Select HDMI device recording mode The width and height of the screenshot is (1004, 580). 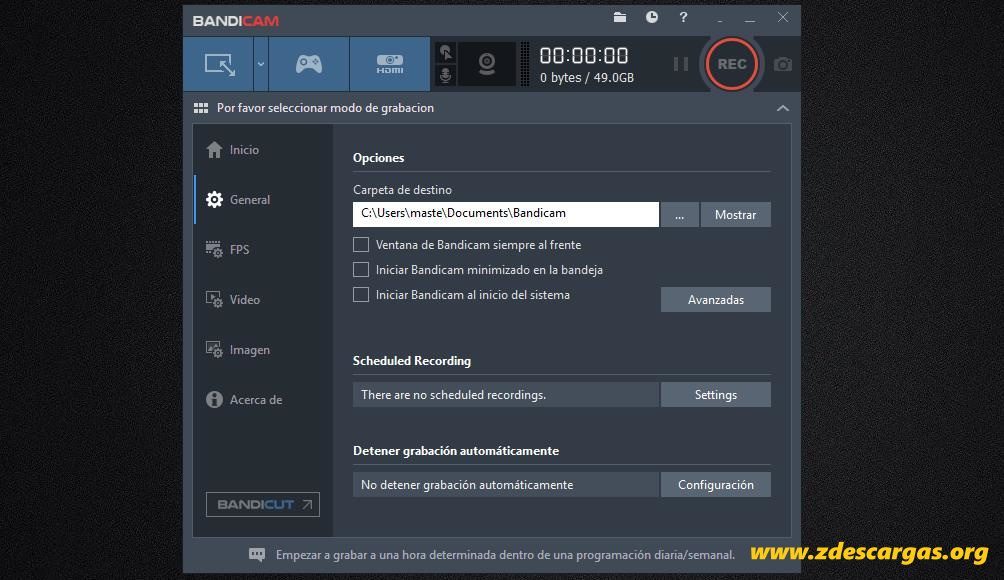(x=389, y=64)
